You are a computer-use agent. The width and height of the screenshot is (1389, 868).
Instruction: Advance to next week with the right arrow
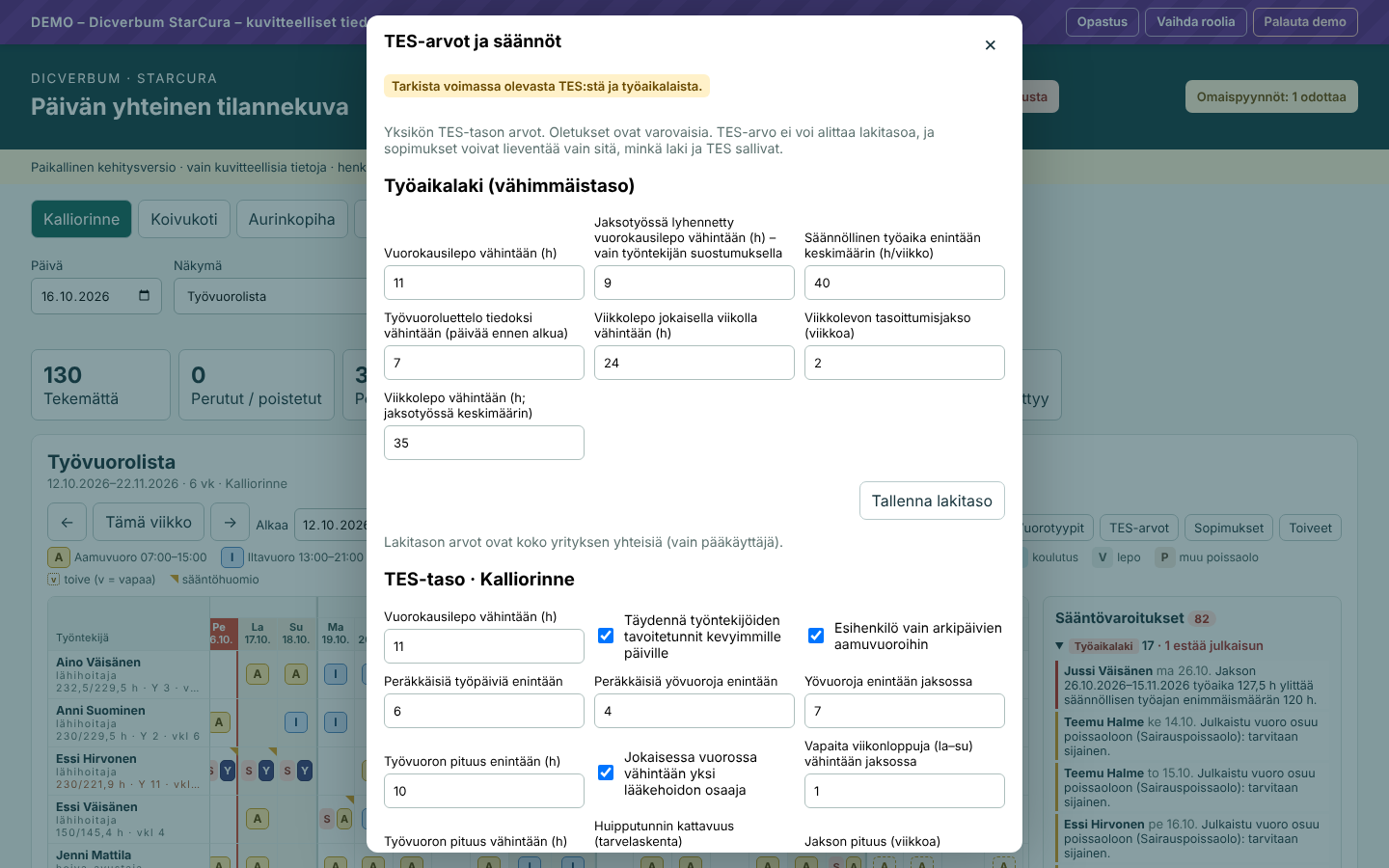click(230, 523)
